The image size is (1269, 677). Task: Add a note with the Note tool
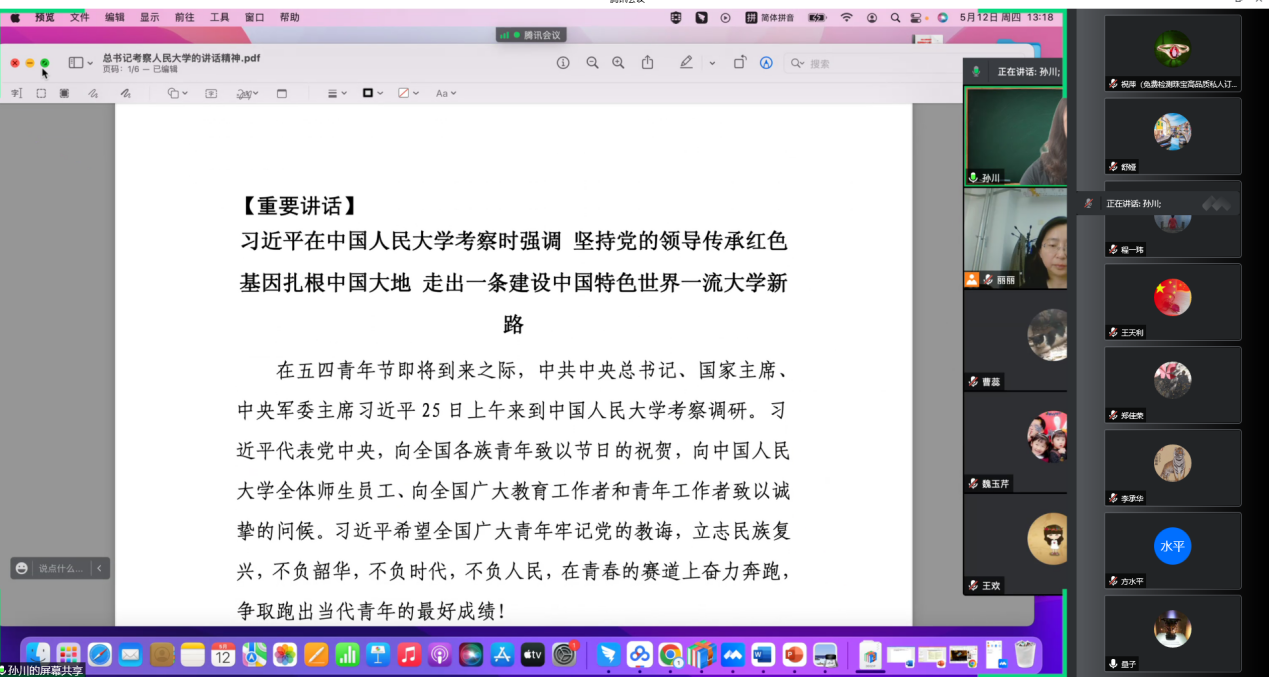pos(282,93)
